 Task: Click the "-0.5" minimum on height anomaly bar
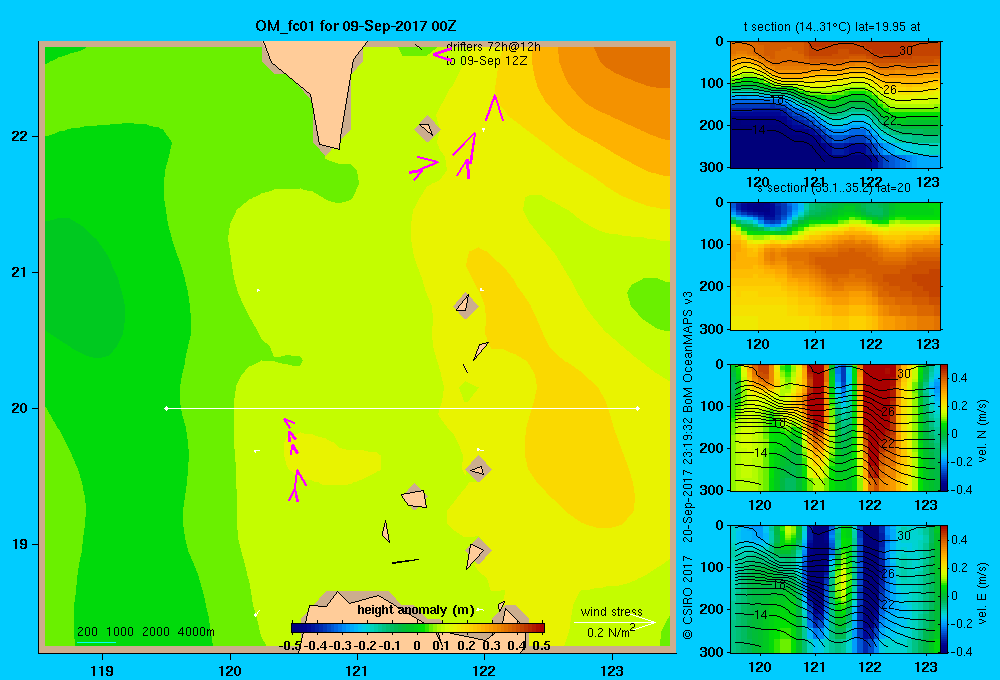(x=290, y=646)
